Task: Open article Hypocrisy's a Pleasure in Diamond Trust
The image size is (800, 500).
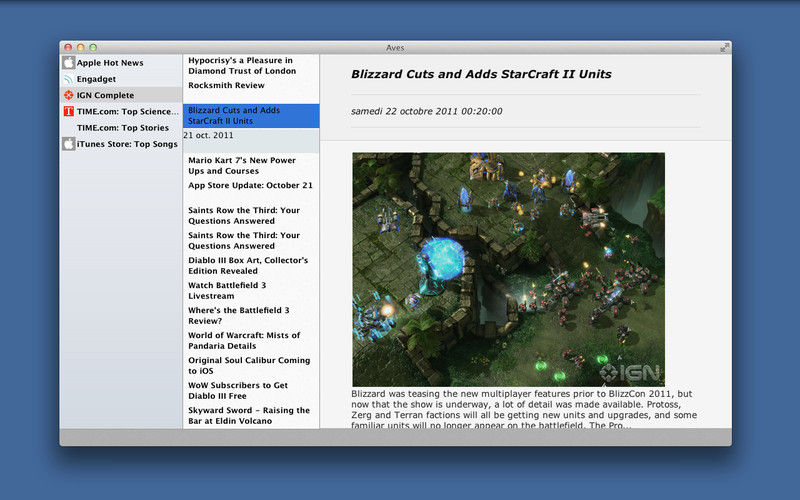Action: tap(251, 66)
